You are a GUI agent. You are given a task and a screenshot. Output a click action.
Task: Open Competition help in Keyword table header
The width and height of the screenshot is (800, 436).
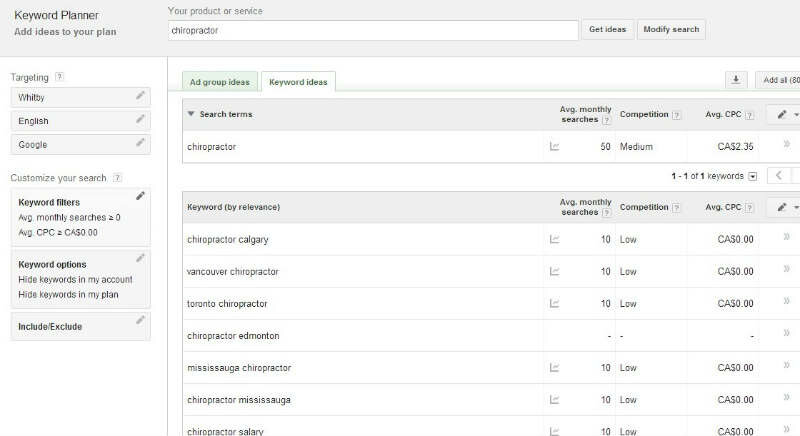click(677, 208)
